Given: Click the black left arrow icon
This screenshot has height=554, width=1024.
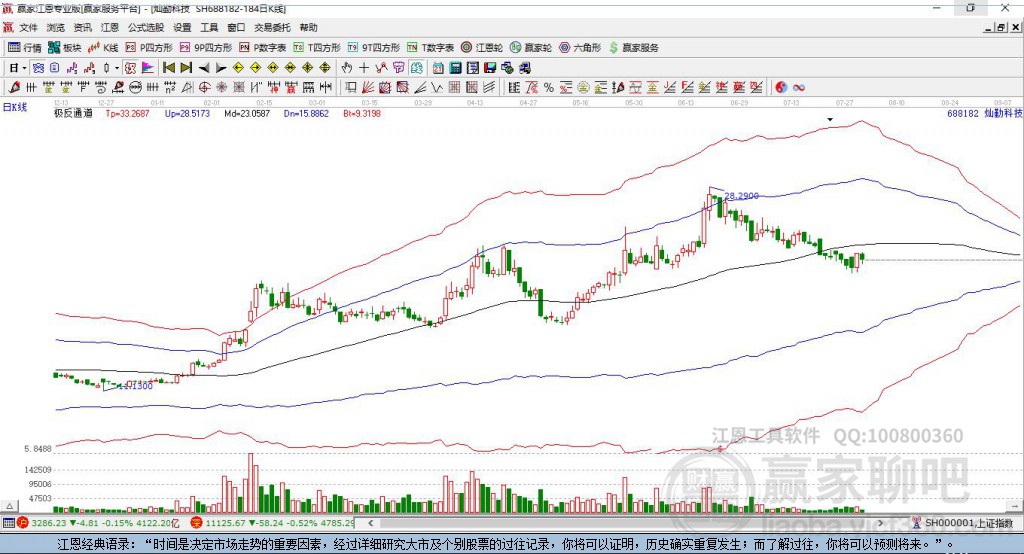Looking at the screenshot, I should [x=204, y=68].
